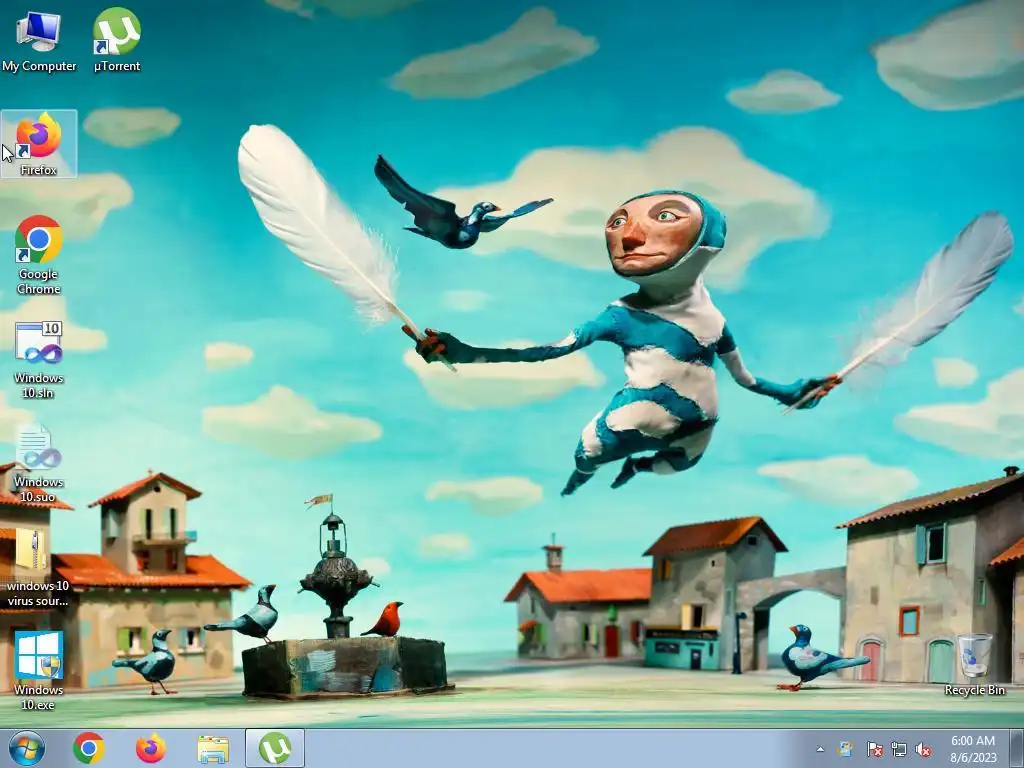Select the My Computer desktop icon
The image size is (1024, 768).
39,40
